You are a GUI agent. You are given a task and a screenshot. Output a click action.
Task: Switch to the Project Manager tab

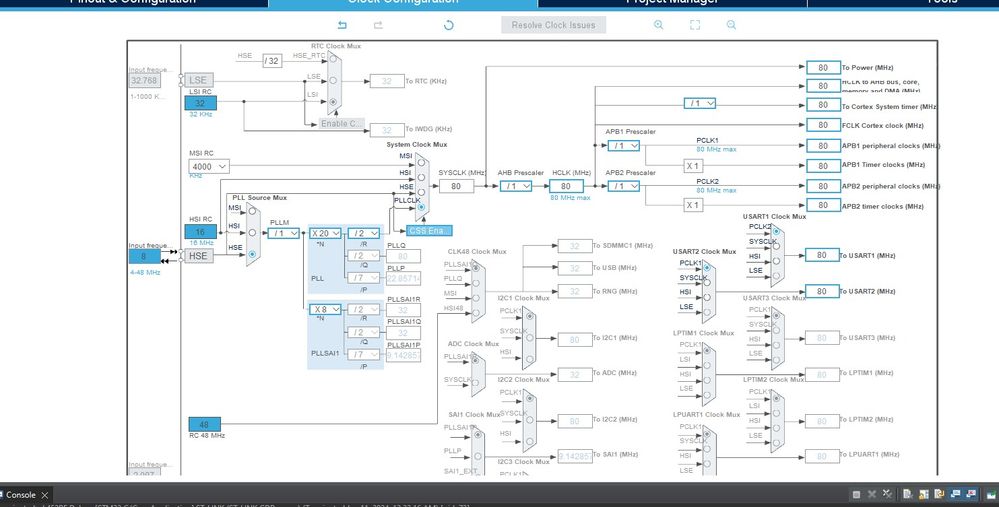pyautogui.click(x=672, y=3)
